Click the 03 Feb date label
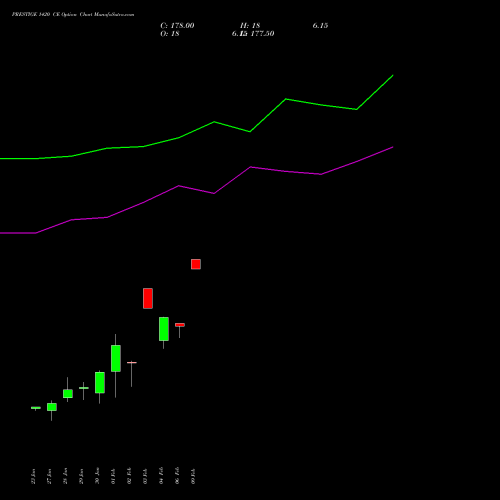This screenshot has width=500, height=500. [x=145, y=477]
